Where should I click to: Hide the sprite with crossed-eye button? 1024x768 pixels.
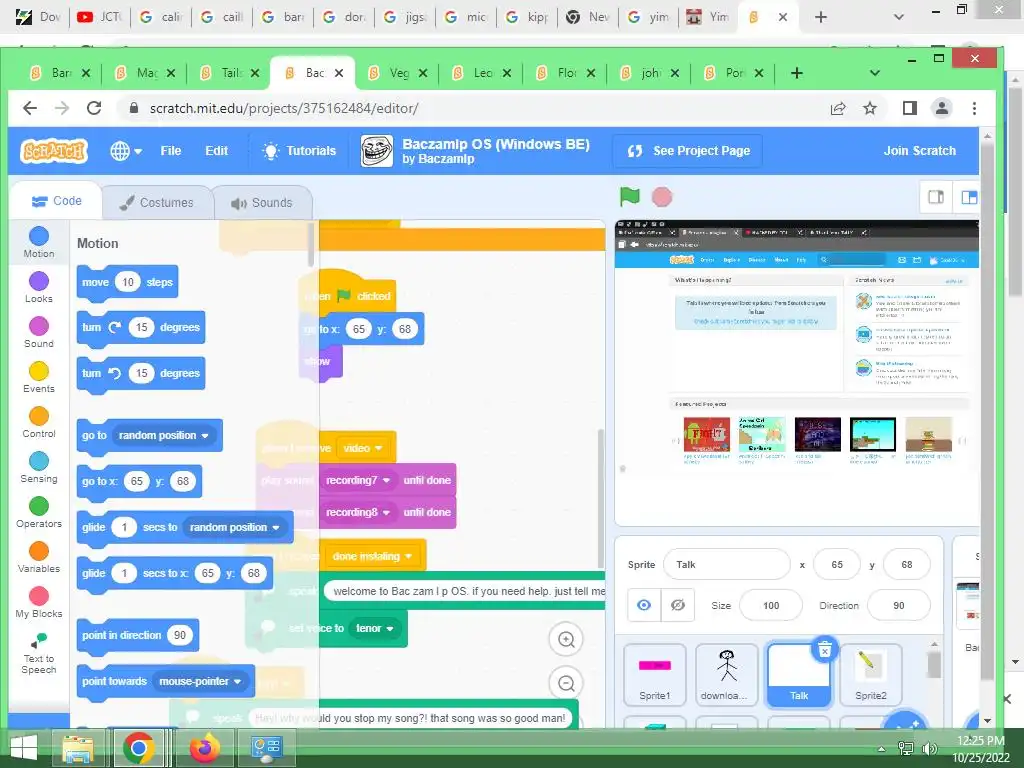[x=677, y=605]
